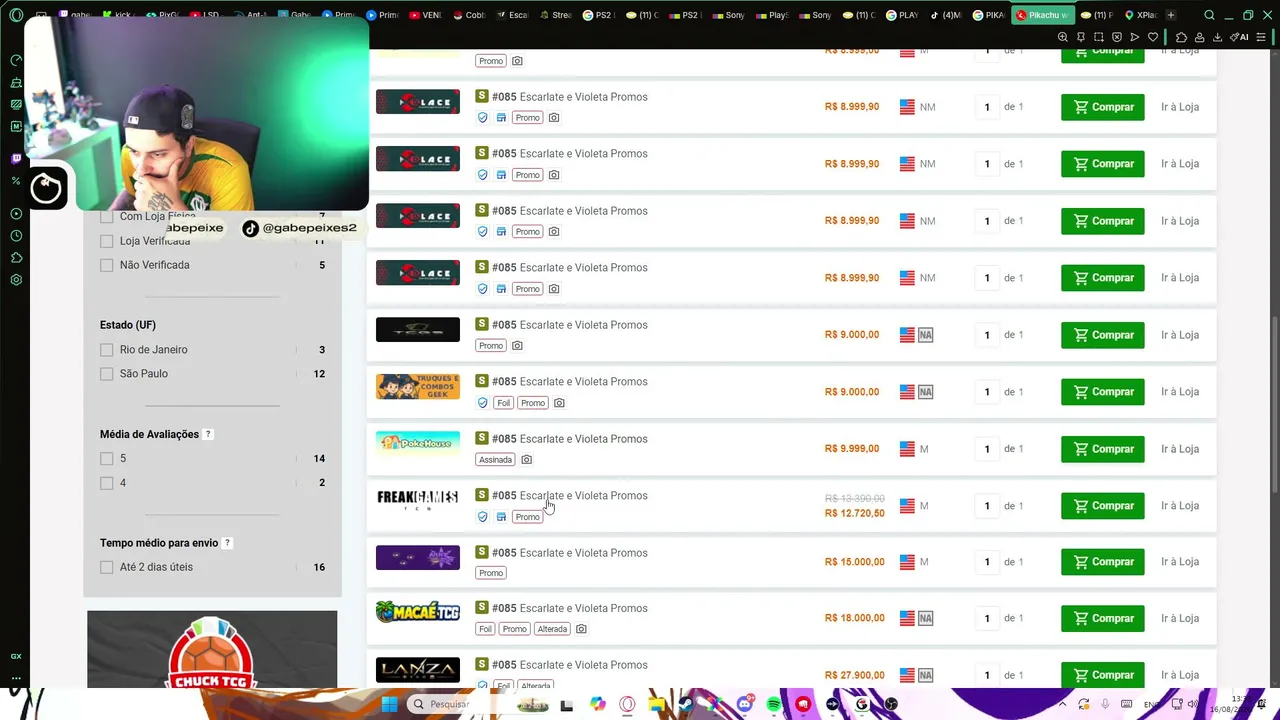Open Windows Start menu

pos(389,704)
